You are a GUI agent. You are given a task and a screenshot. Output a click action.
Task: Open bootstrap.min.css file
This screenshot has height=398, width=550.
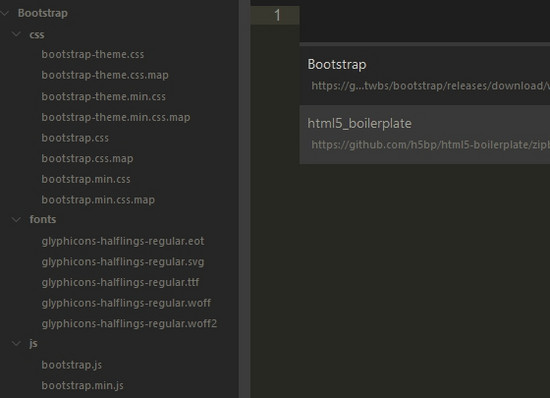click(x=86, y=179)
